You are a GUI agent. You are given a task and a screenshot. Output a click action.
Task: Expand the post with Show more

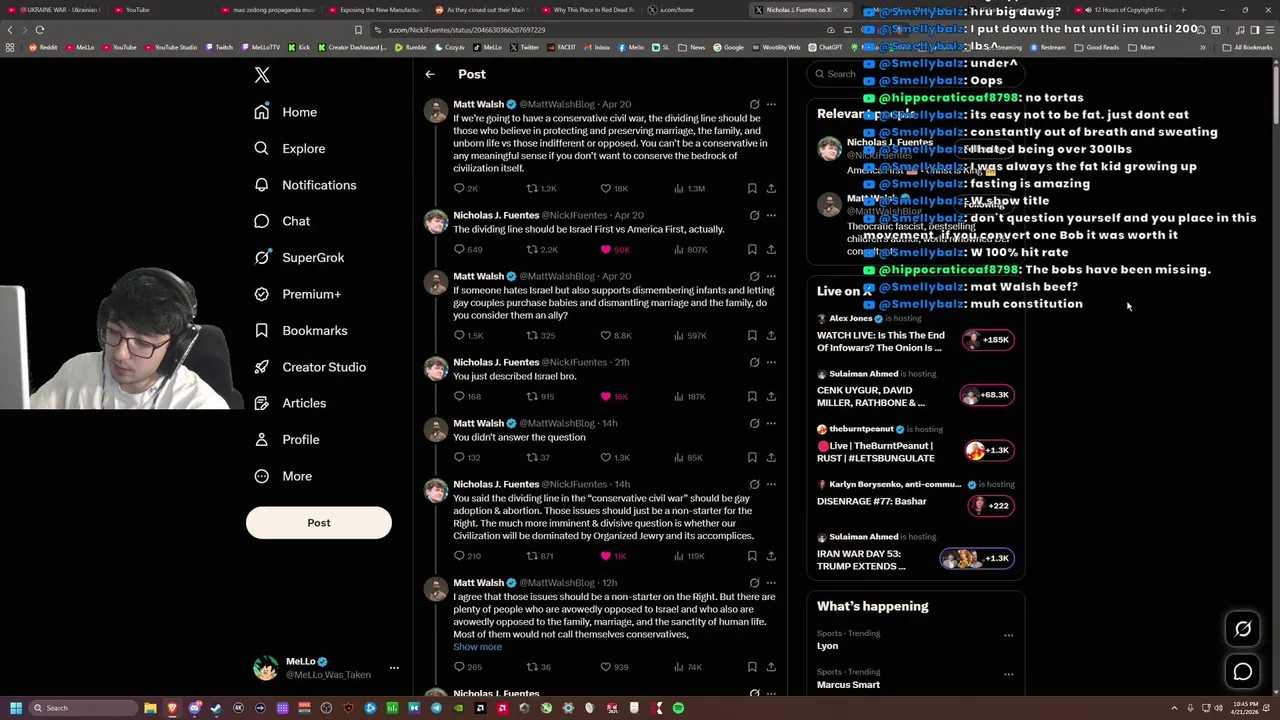coord(477,647)
